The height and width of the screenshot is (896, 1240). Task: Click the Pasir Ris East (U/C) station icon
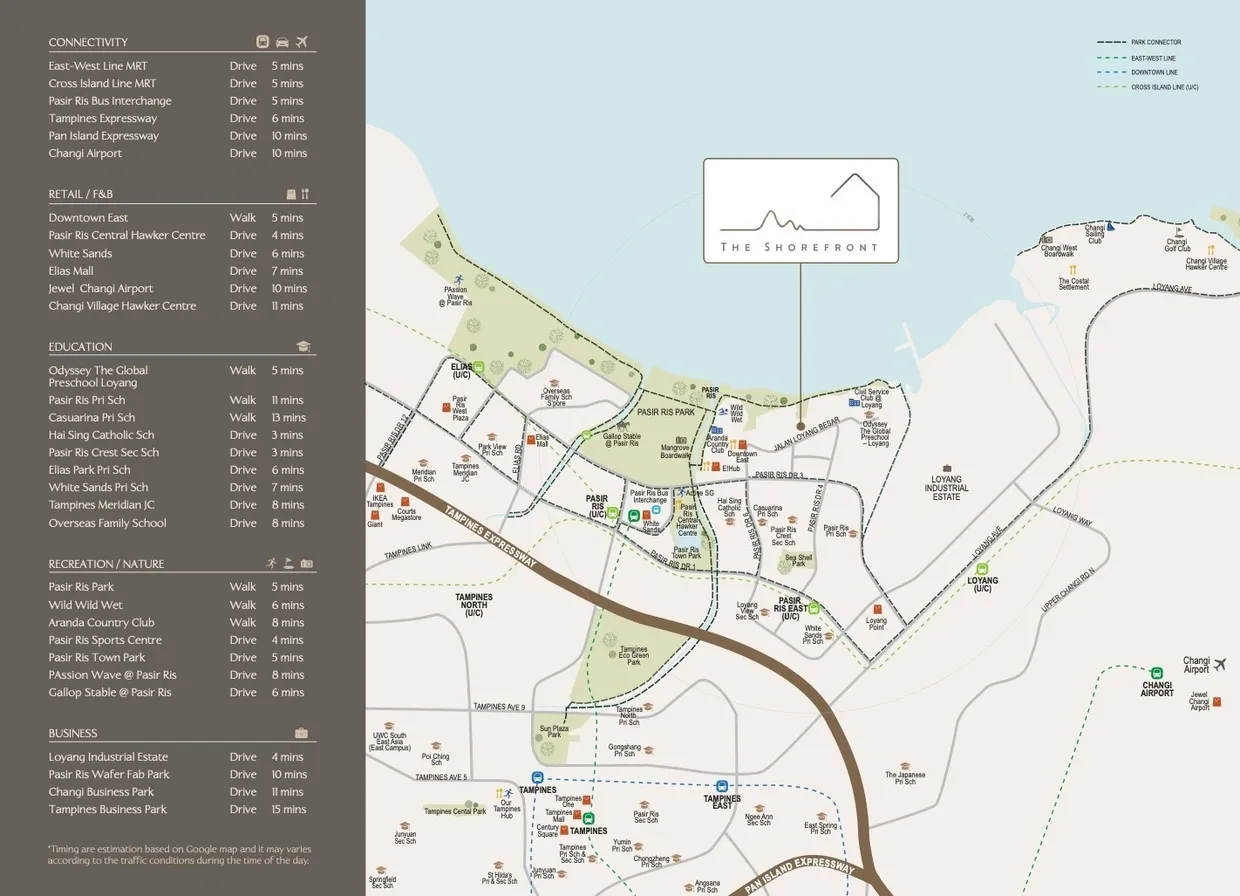coord(814,607)
